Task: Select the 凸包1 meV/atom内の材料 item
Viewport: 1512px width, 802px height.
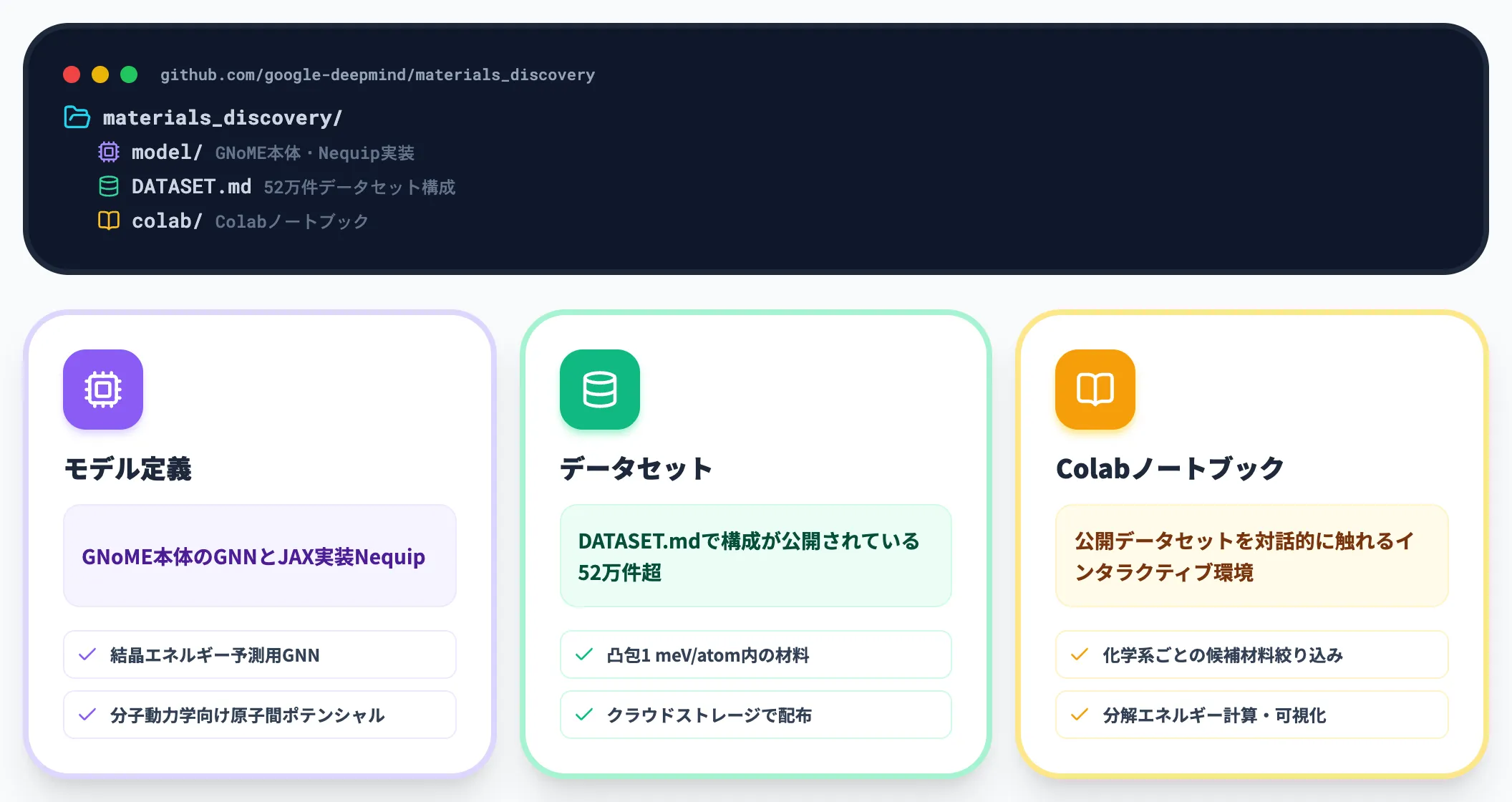Action: 756,654
